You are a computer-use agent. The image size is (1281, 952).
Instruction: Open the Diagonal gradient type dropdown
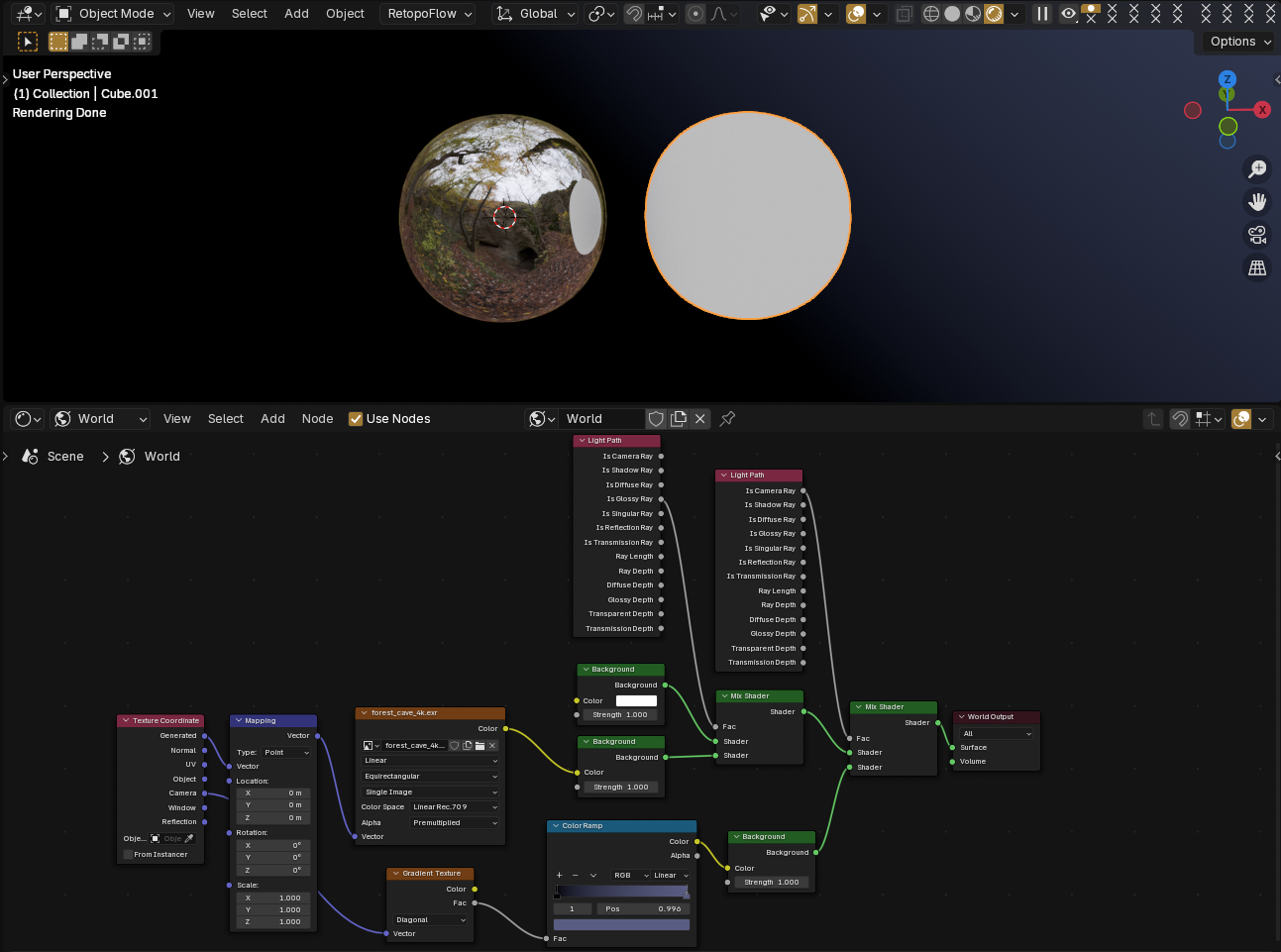(x=430, y=920)
